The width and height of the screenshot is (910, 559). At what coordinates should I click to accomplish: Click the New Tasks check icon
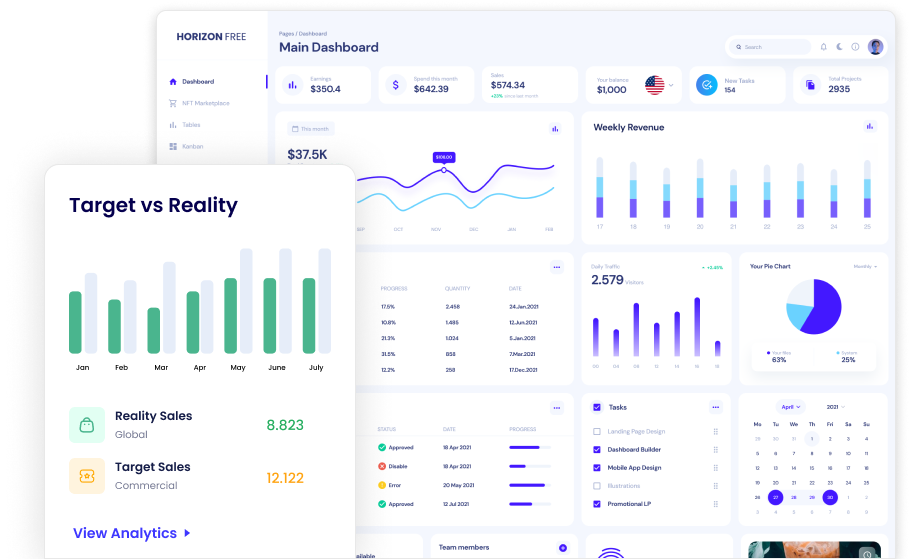[x=707, y=85]
